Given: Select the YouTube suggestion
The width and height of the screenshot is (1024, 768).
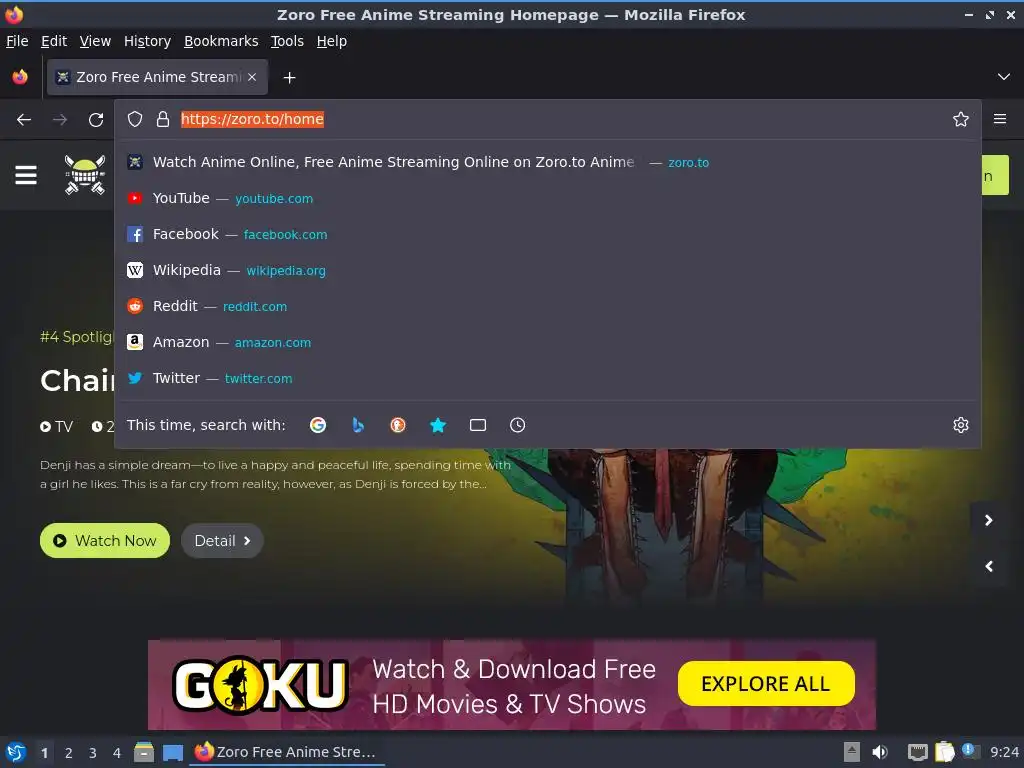Looking at the screenshot, I should [547, 198].
